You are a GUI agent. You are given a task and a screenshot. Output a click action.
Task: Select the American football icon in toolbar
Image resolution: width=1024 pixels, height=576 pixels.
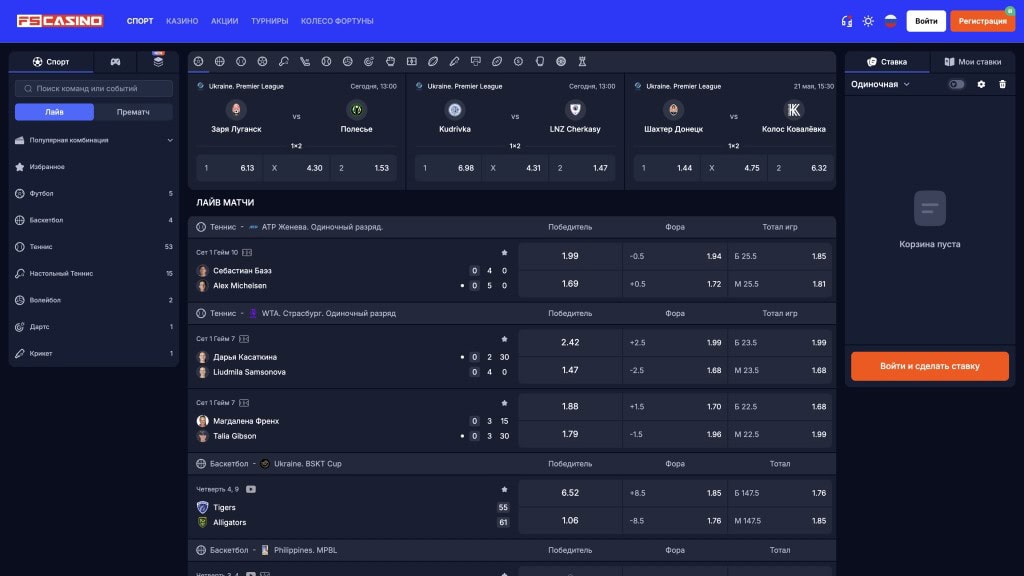tap(497, 61)
